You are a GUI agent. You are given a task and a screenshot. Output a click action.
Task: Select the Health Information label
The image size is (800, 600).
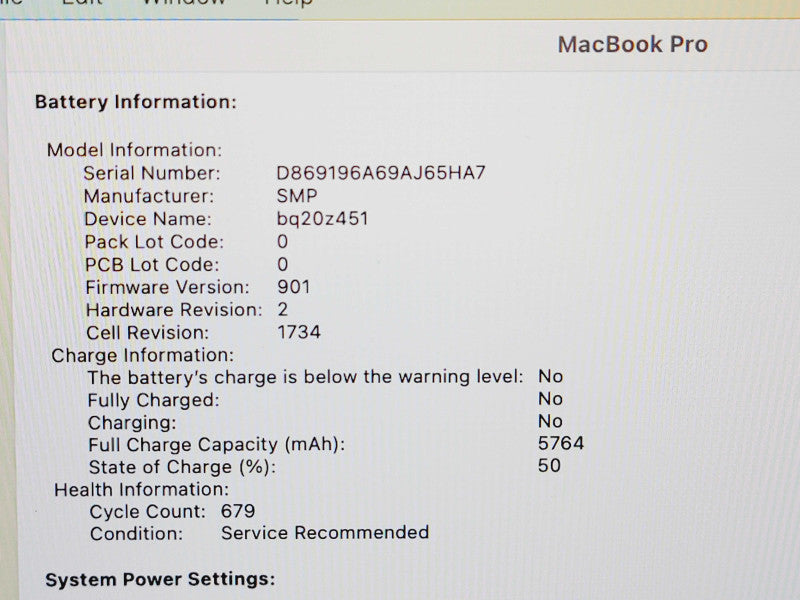(142, 490)
